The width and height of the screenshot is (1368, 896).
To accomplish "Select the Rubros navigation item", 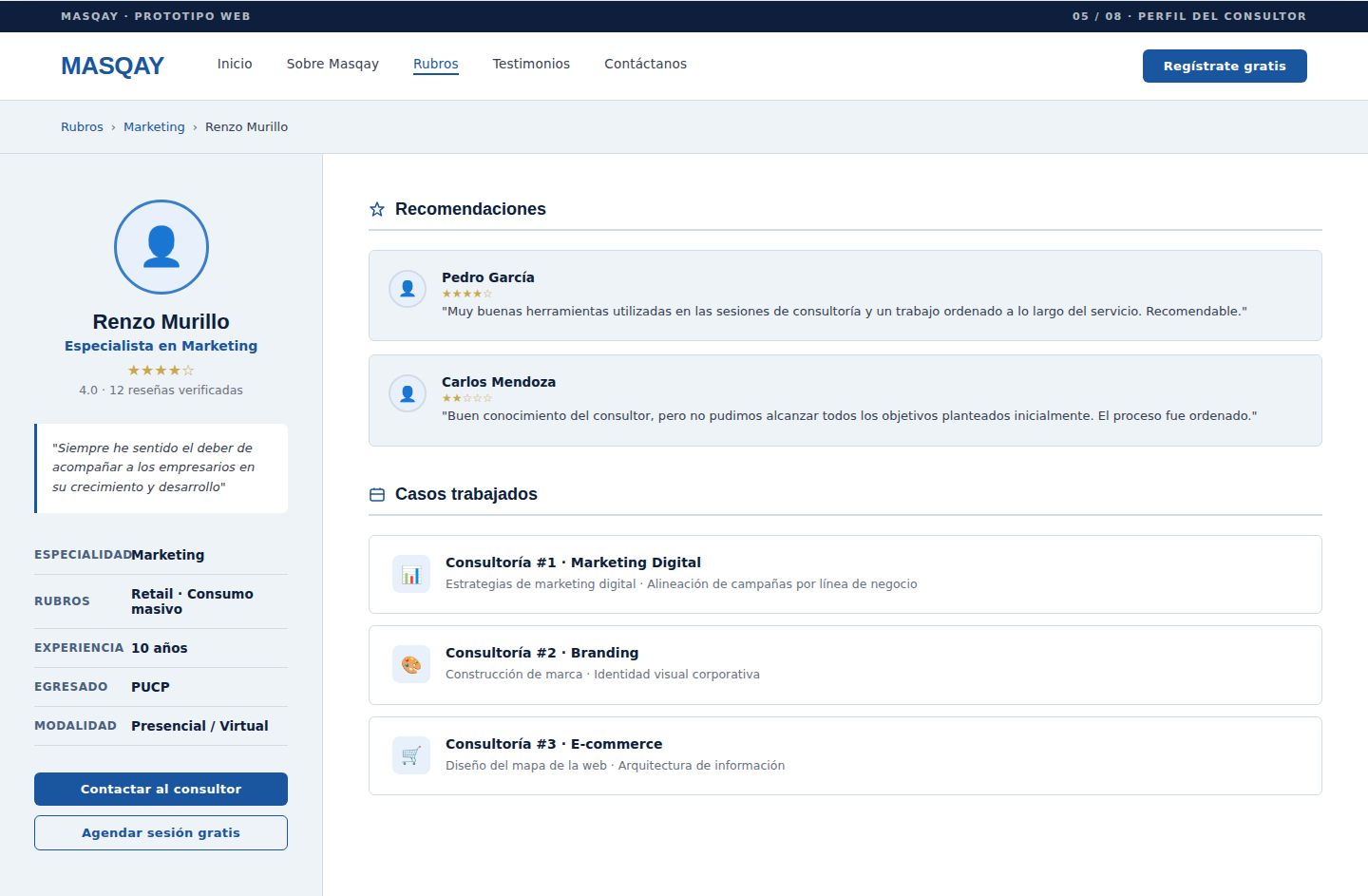I will click(x=436, y=64).
